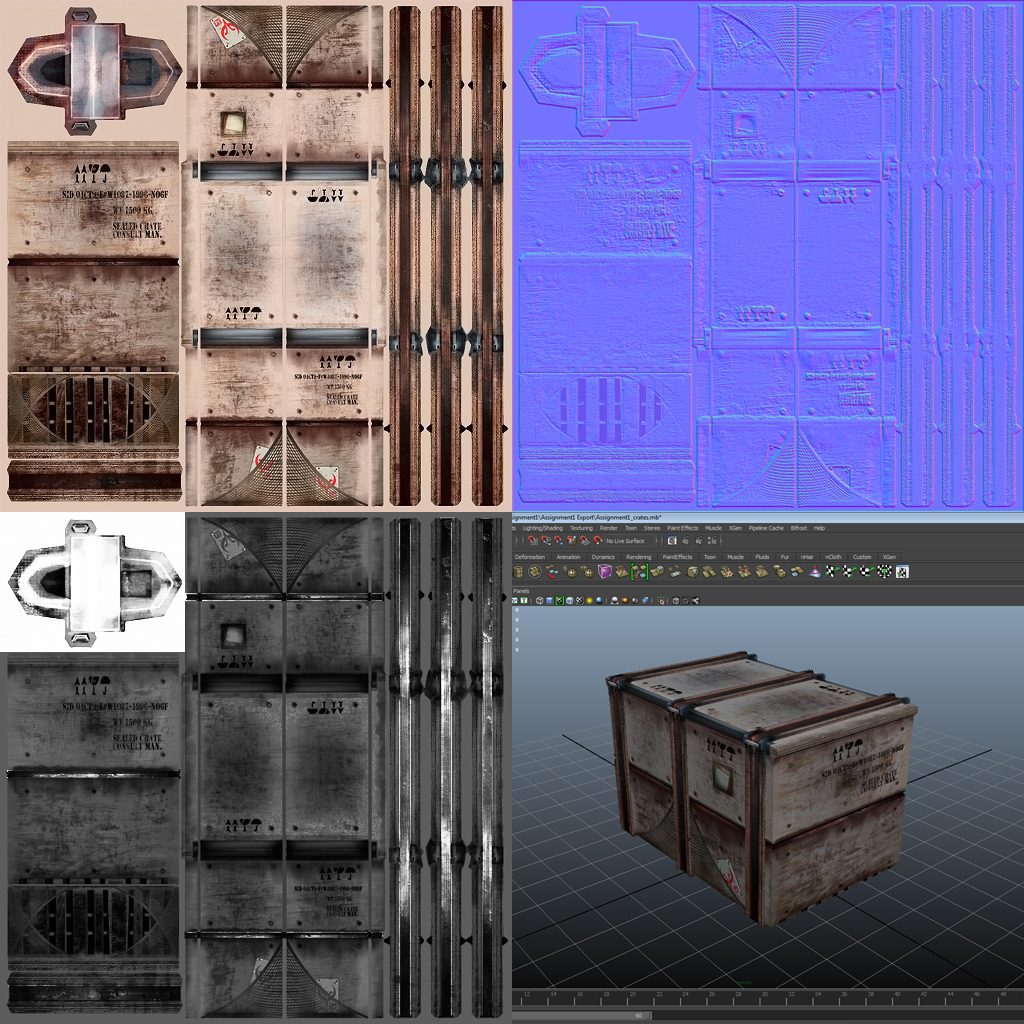Click the share icon at the panel toolbar end
This screenshot has height=1024, width=1024.
point(697,602)
